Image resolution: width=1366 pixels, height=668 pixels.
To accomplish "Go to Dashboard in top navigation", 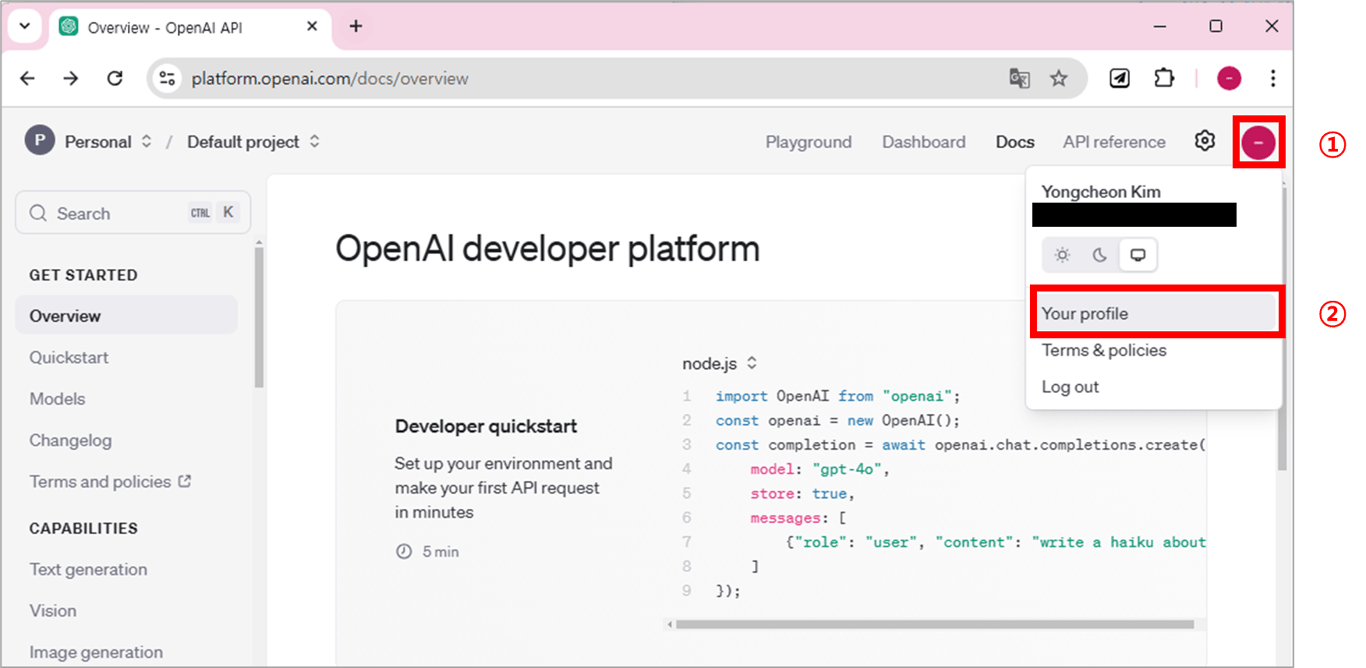I will (924, 142).
